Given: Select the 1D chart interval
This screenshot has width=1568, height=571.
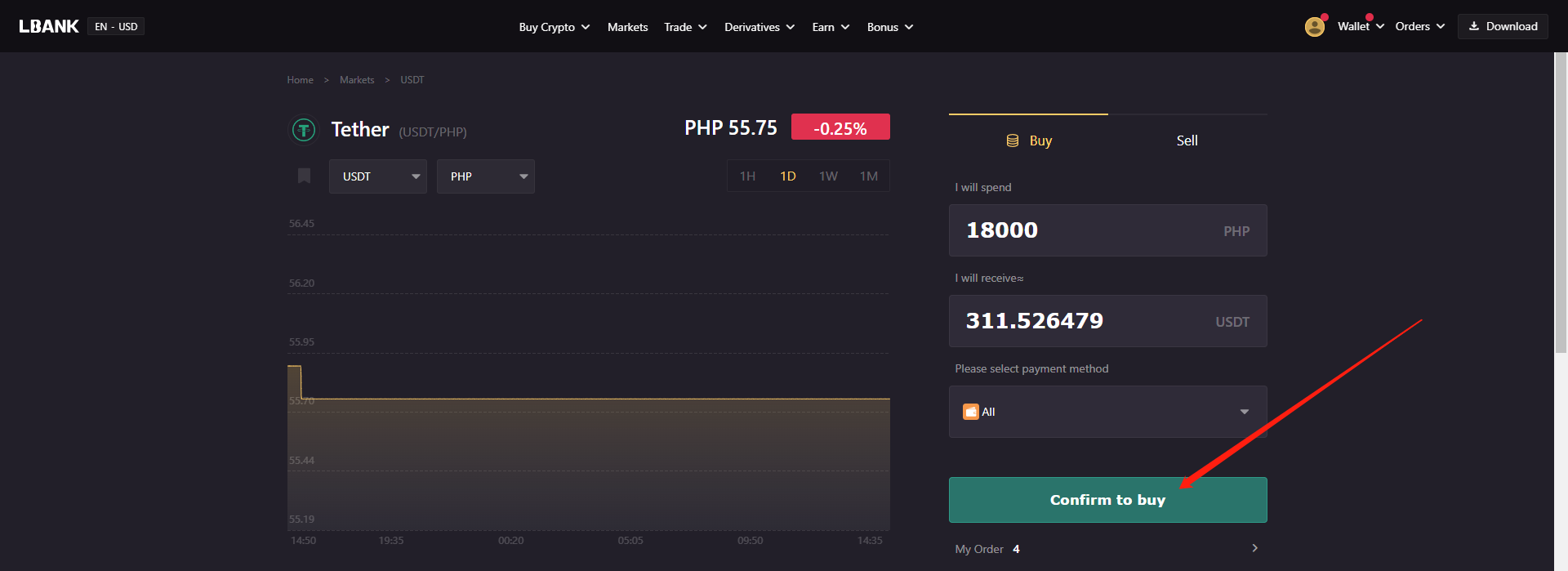Looking at the screenshot, I should click(x=788, y=176).
